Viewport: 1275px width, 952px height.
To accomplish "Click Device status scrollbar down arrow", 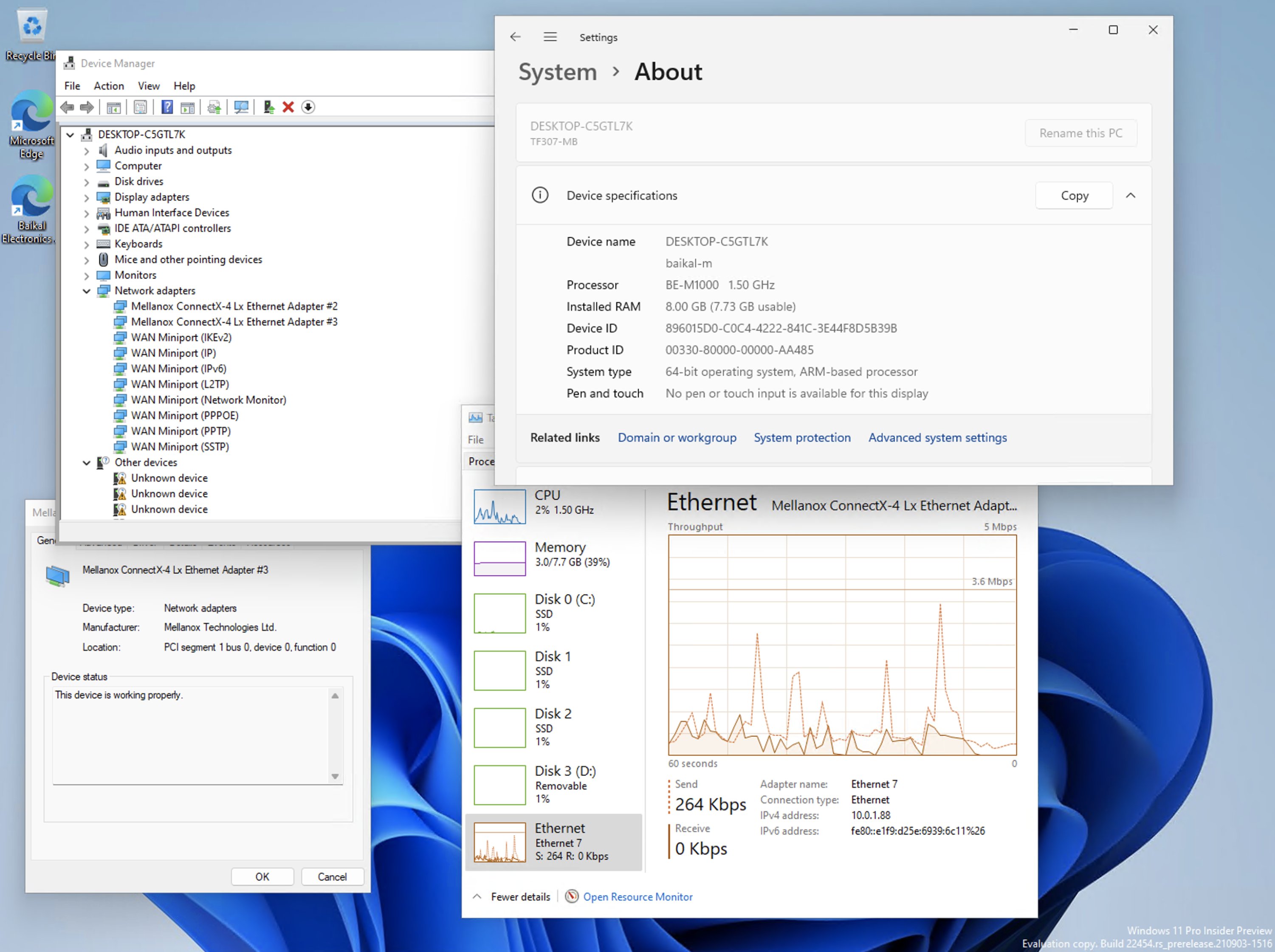I will 335,776.
